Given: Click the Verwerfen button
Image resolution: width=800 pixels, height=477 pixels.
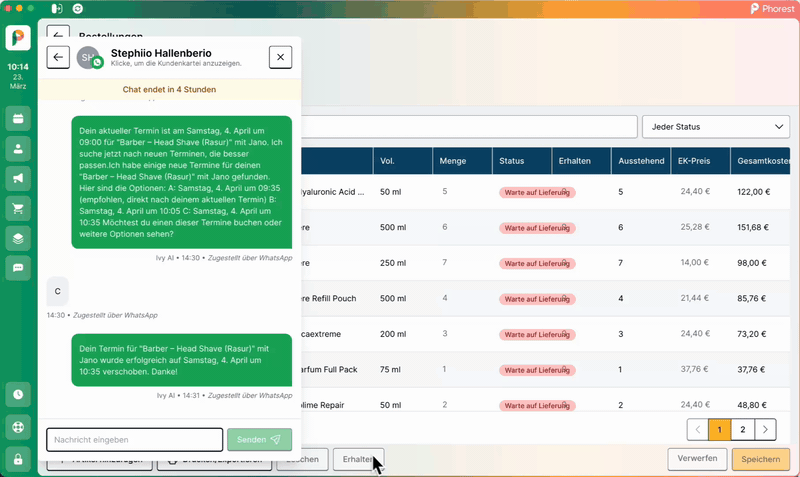Looking at the screenshot, I should [x=697, y=460].
